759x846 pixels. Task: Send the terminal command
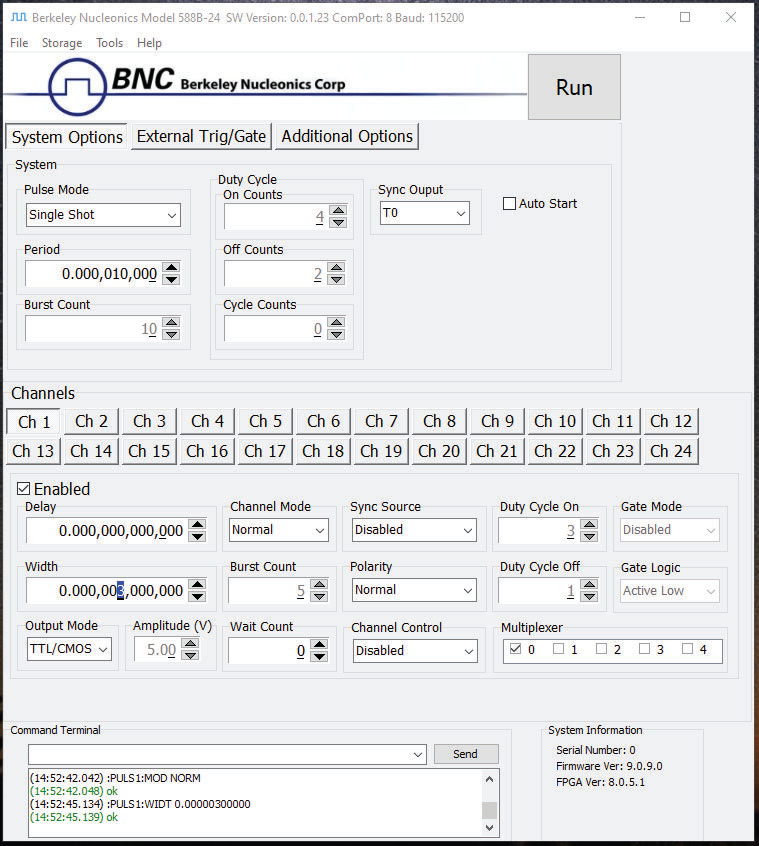tap(466, 754)
